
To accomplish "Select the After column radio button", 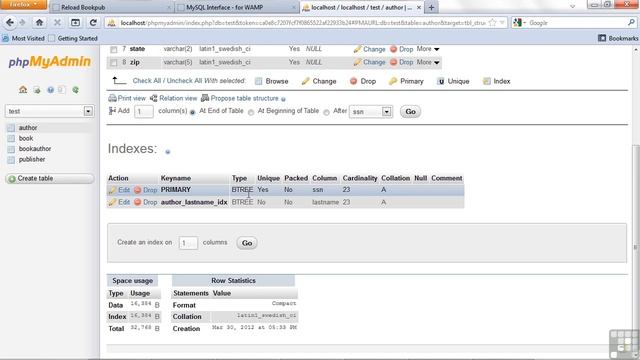I will [x=326, y=112].
